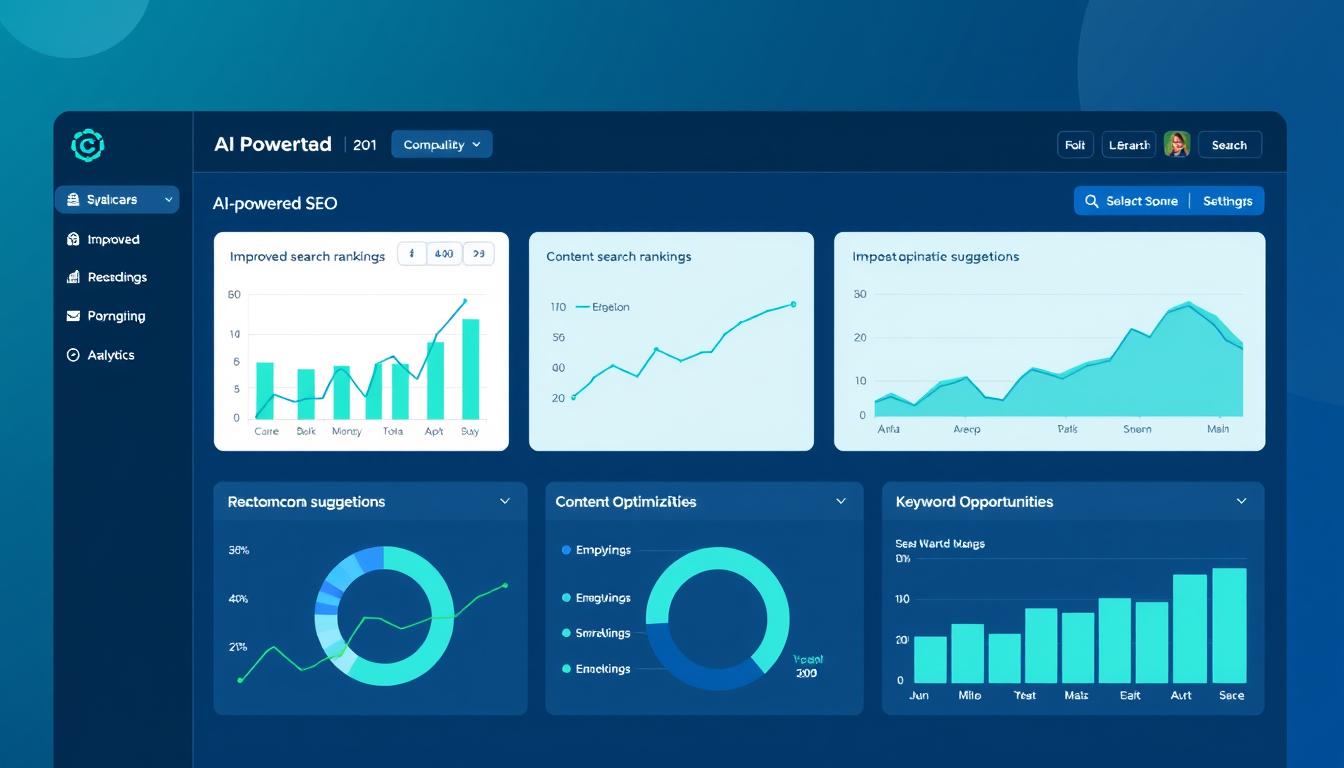Click the Folt button in the top bar
Screen dimensions: 1344x768
(x=1074, y=144)
